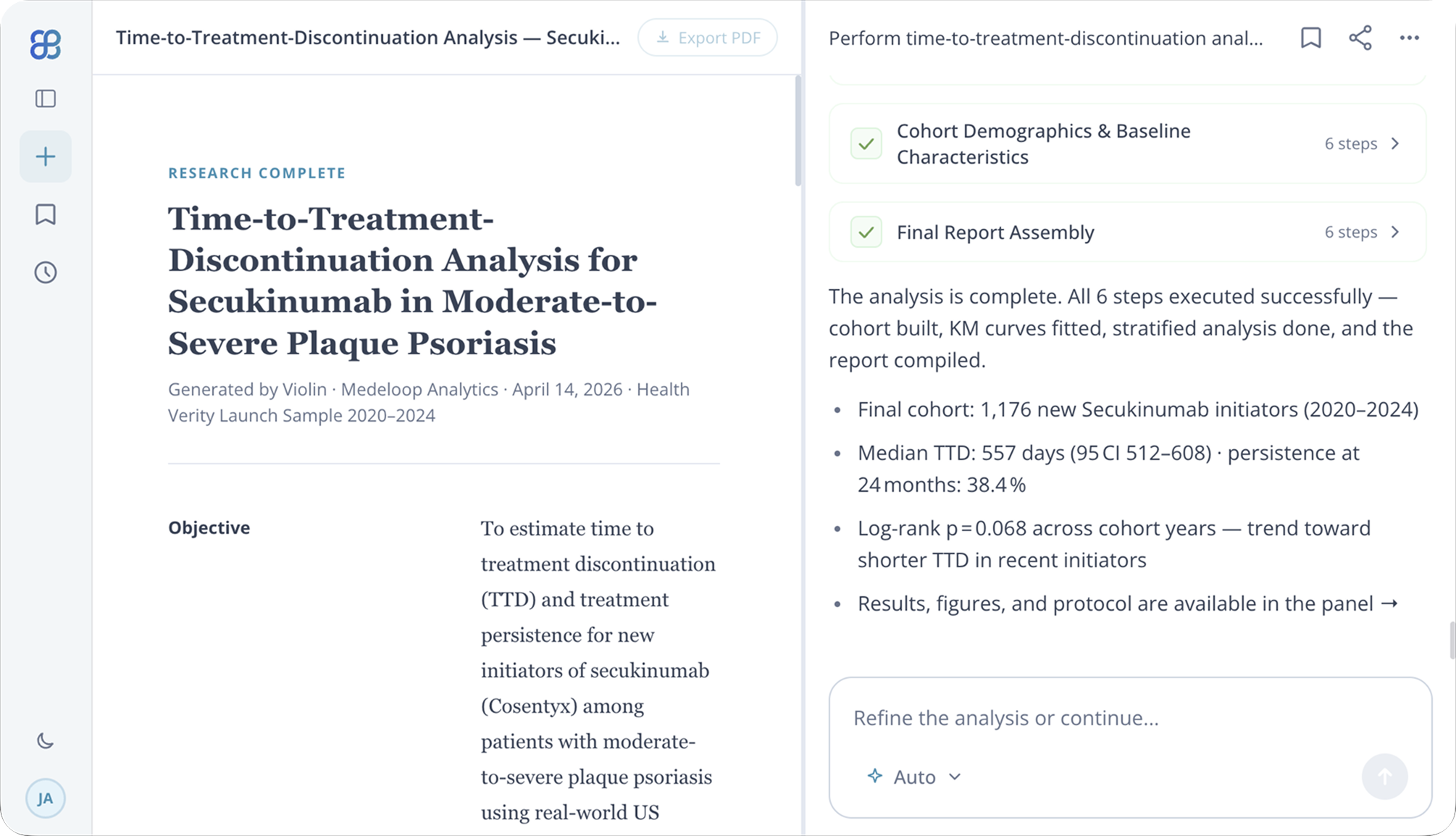Share the analysis conversation
This screenshot has height=836, width=1456.
pos(1360,38)
